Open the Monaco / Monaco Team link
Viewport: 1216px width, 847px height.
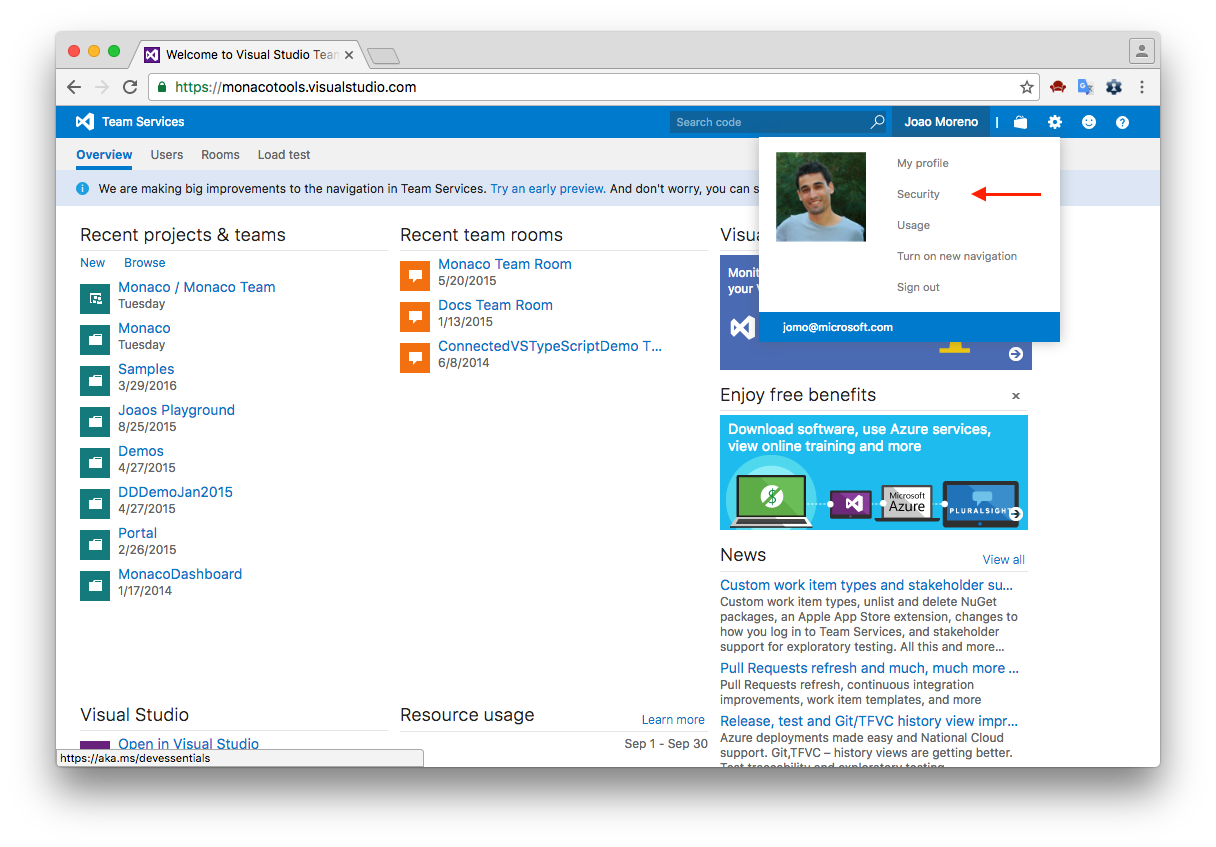pyautogui.click(x=197, y=287)
